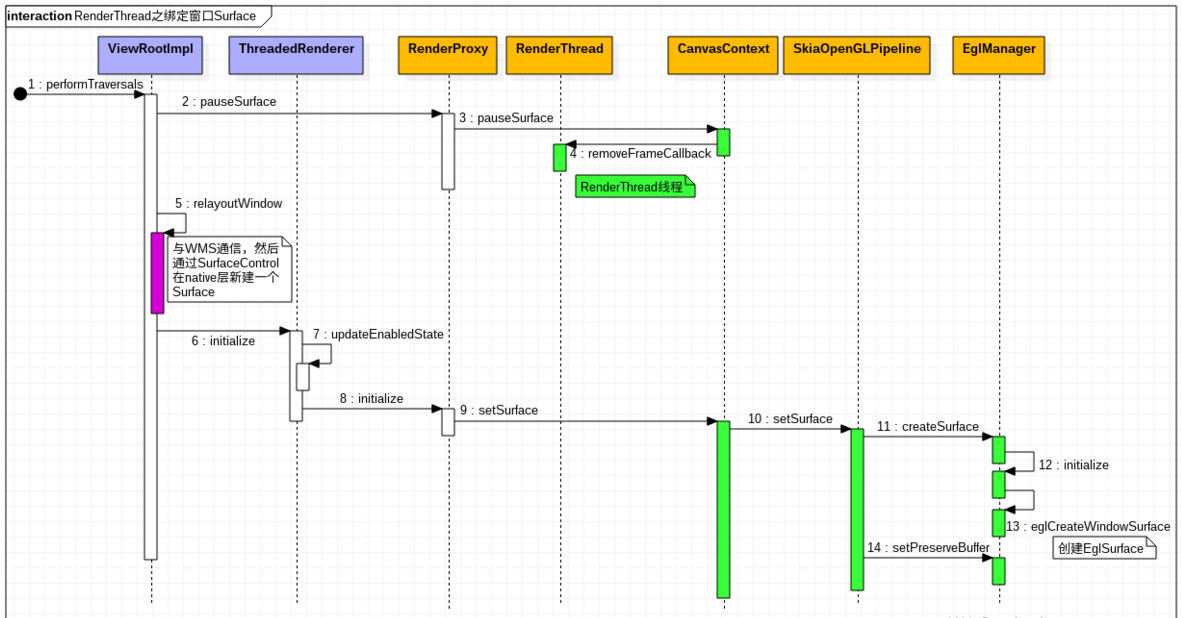The width and height of the screenshot is (1181, 618).
Task: Click the '4 : removeFrameCallback' message label
Action: point(640,154)
